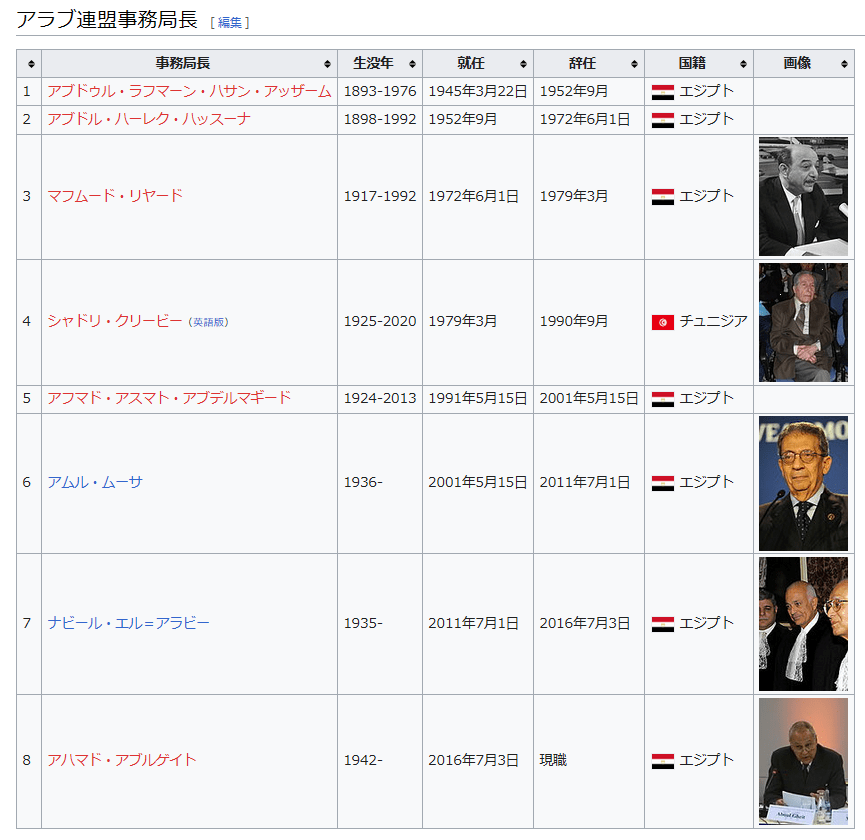Follow the 英語版 link beside シャドリ・クリービー
The image size is (865, 840).
click(x=208, y=322)
